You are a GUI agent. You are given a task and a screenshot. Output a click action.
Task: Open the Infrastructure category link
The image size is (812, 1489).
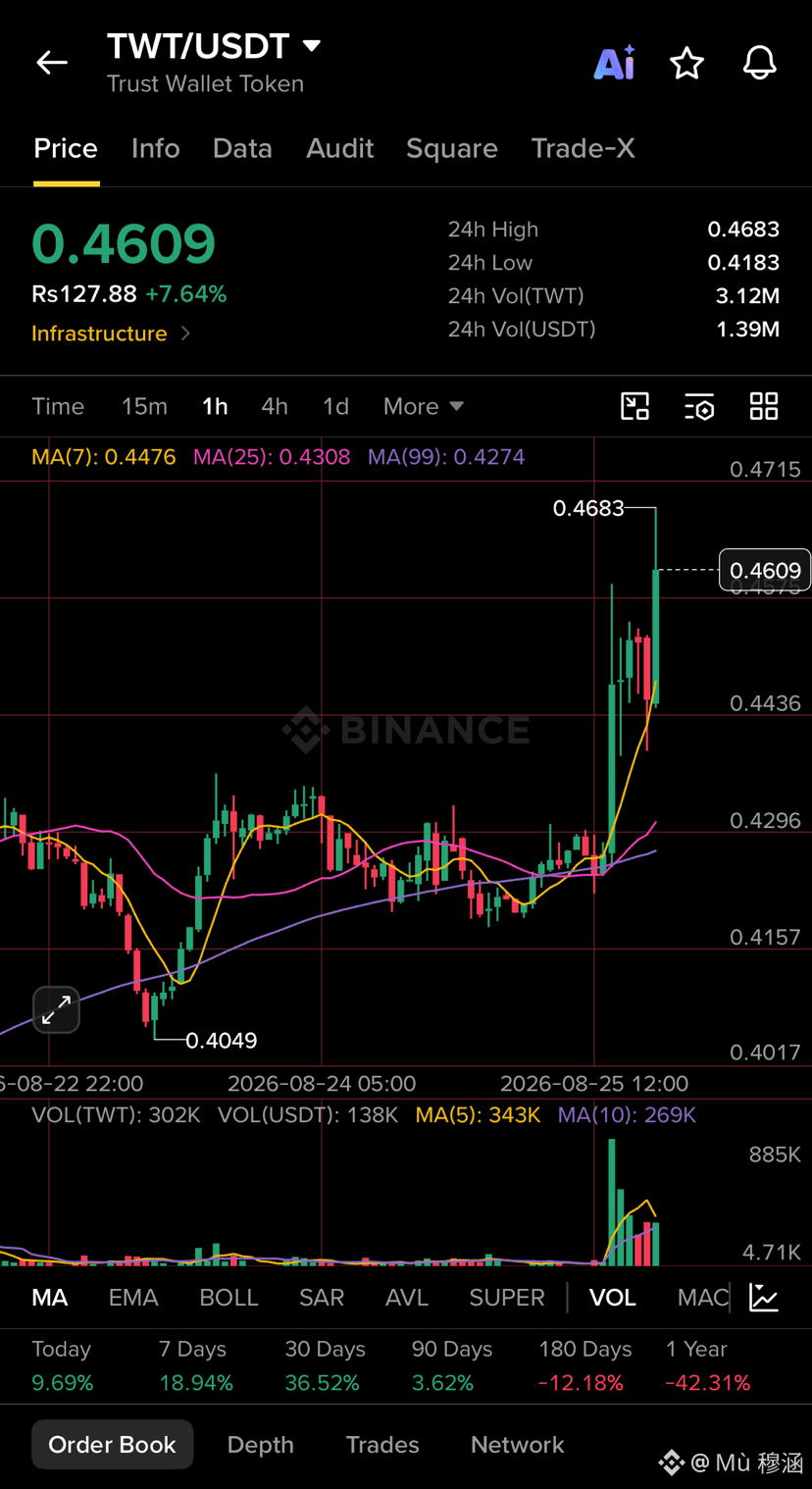111,334
